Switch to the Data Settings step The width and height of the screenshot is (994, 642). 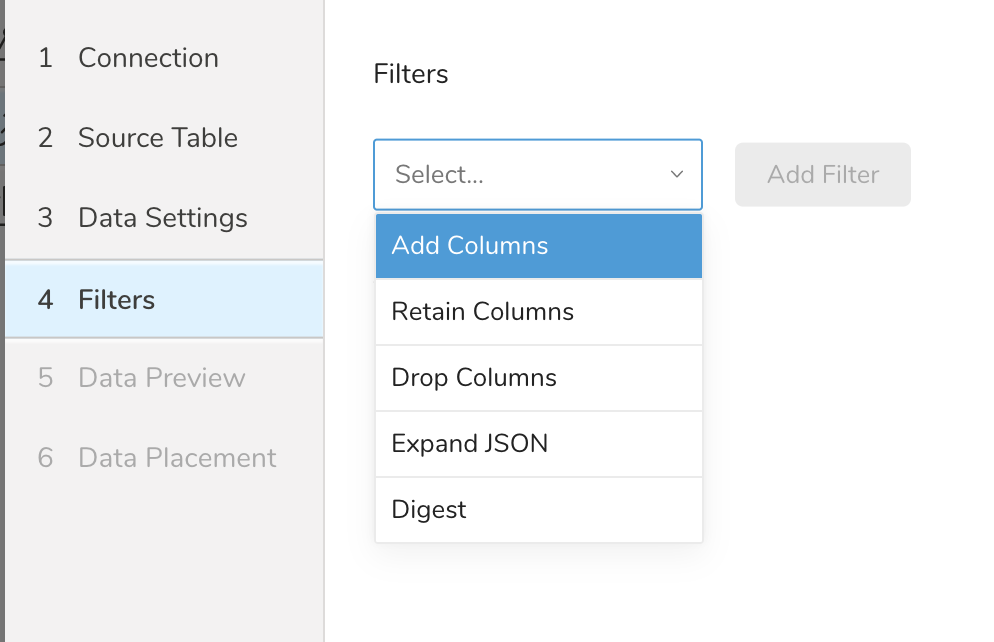coord(162,218)
